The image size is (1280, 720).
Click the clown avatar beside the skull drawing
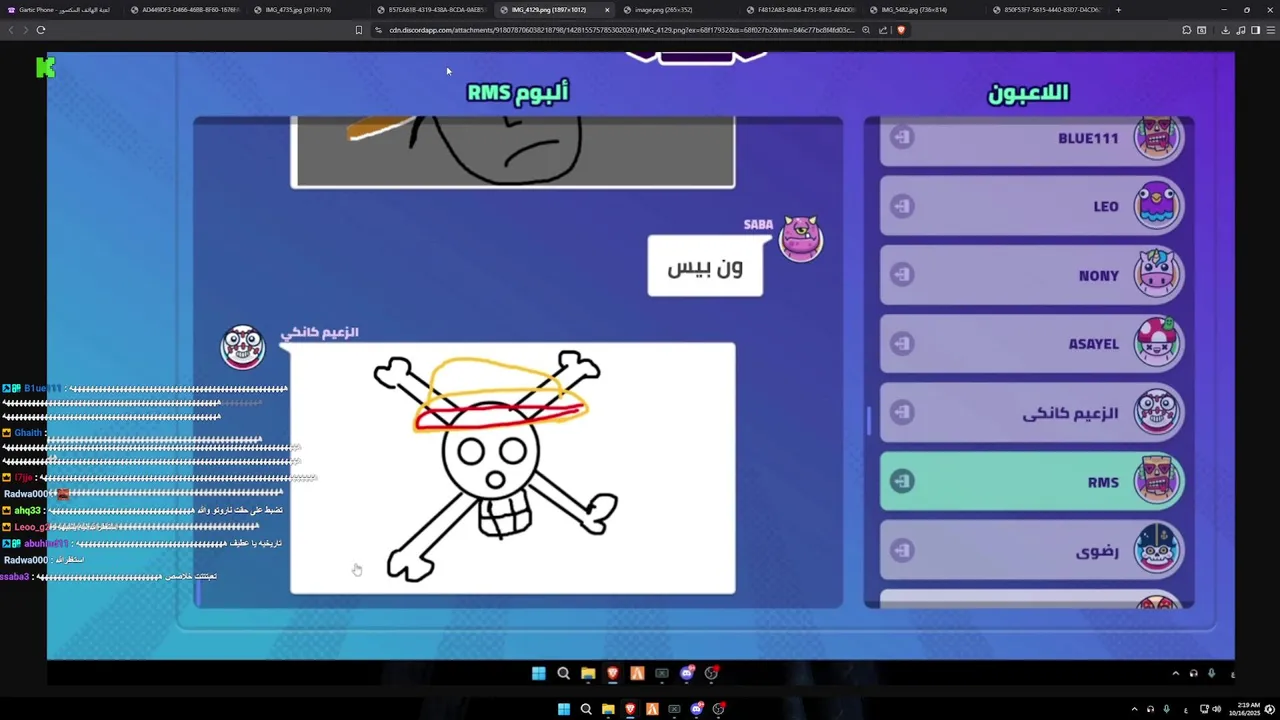243,347
